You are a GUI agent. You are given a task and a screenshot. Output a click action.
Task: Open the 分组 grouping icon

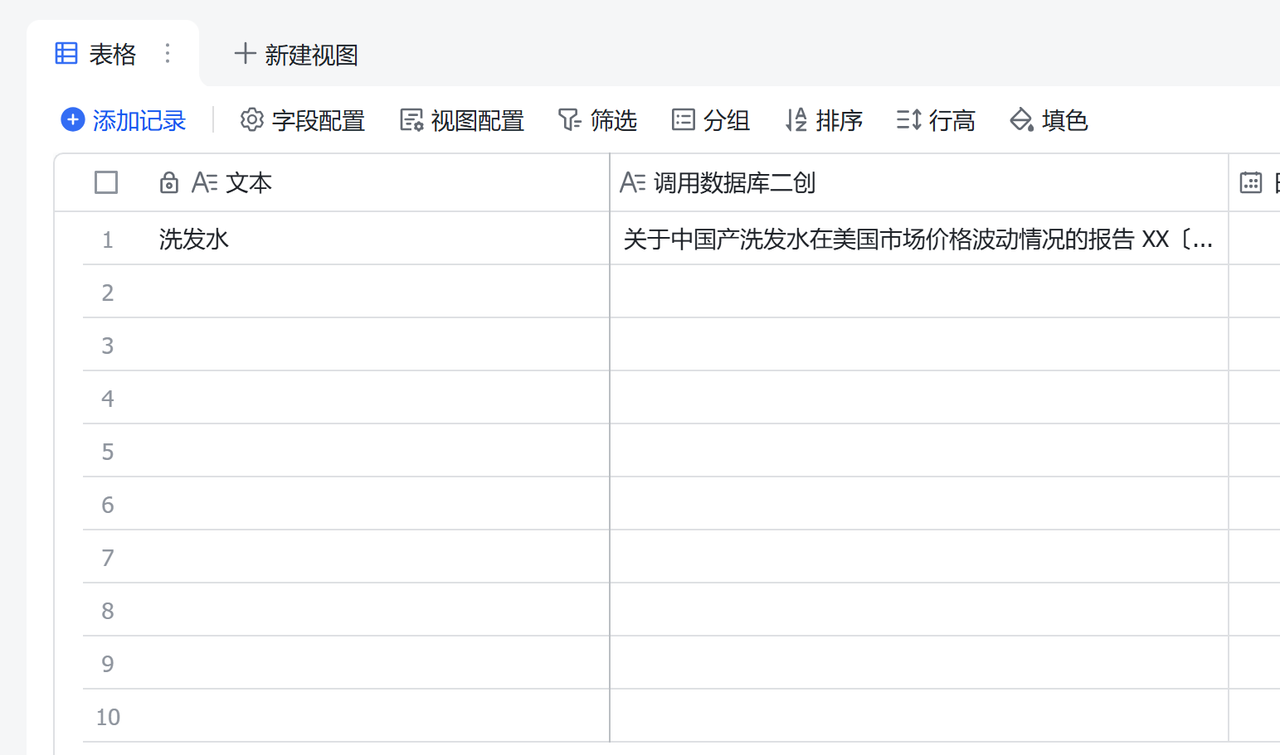[682, 120]
